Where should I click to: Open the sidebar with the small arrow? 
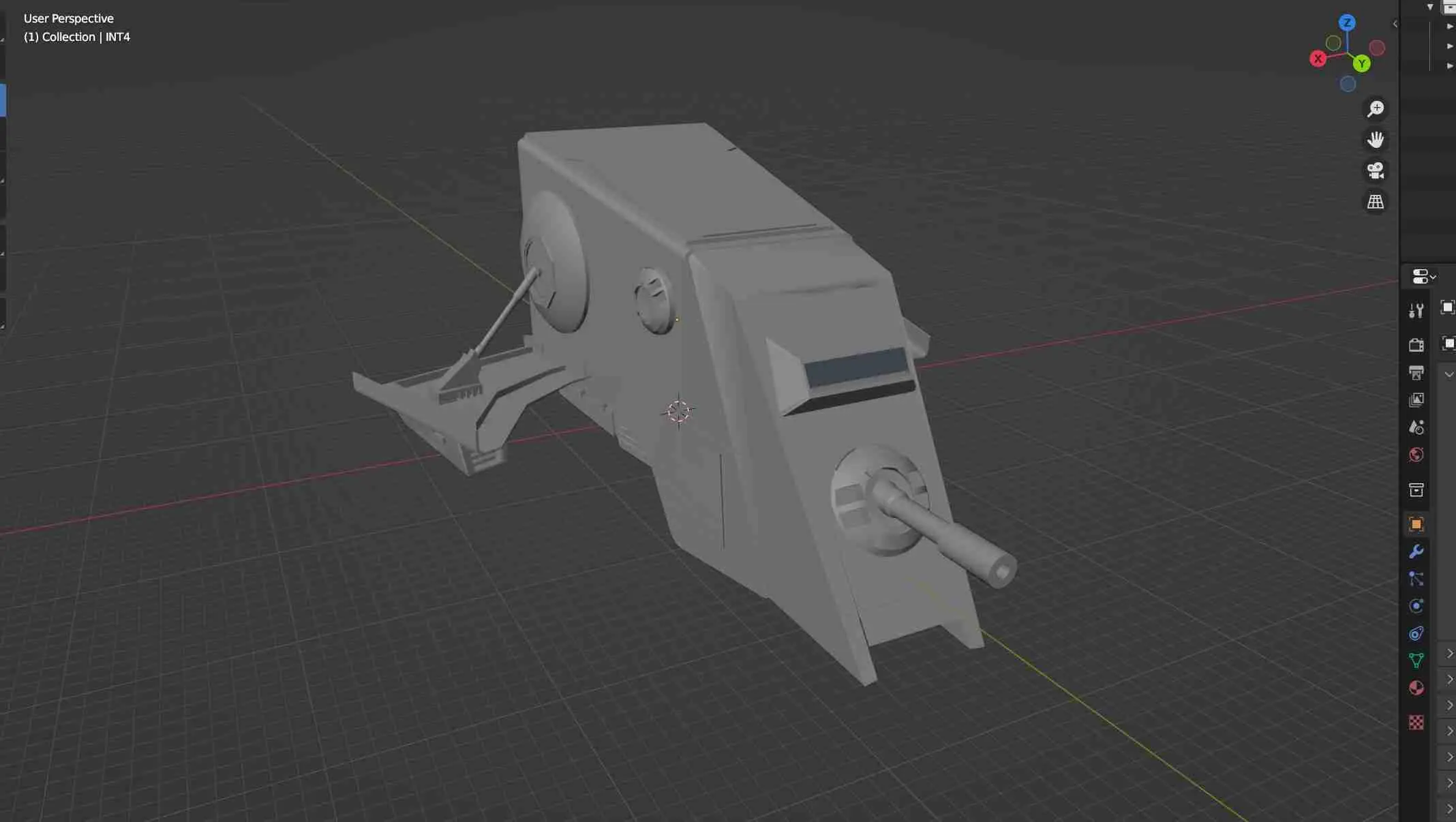pyautogui.click(x=1395, y=24)
